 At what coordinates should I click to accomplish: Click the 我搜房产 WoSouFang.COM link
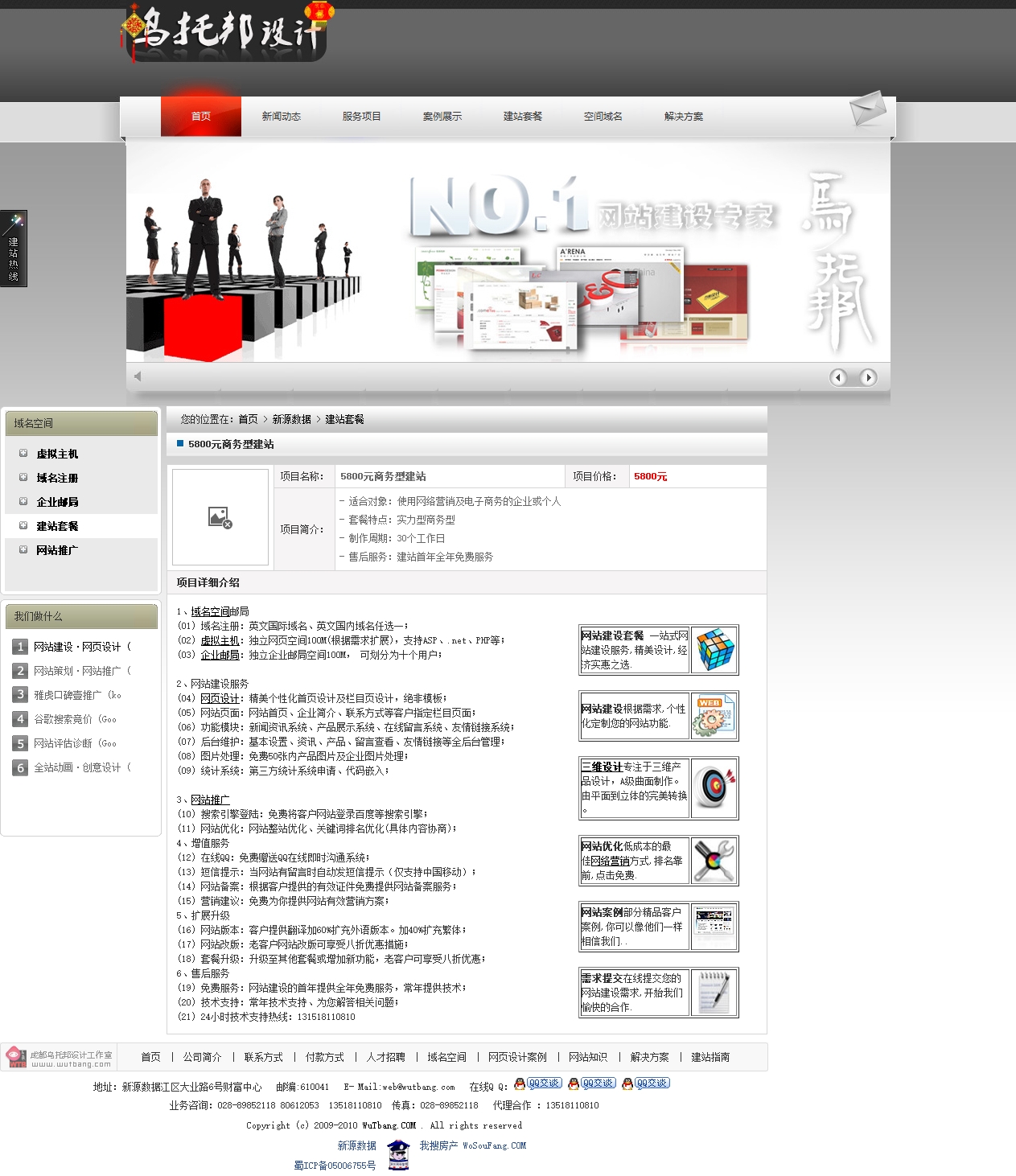473,1145
